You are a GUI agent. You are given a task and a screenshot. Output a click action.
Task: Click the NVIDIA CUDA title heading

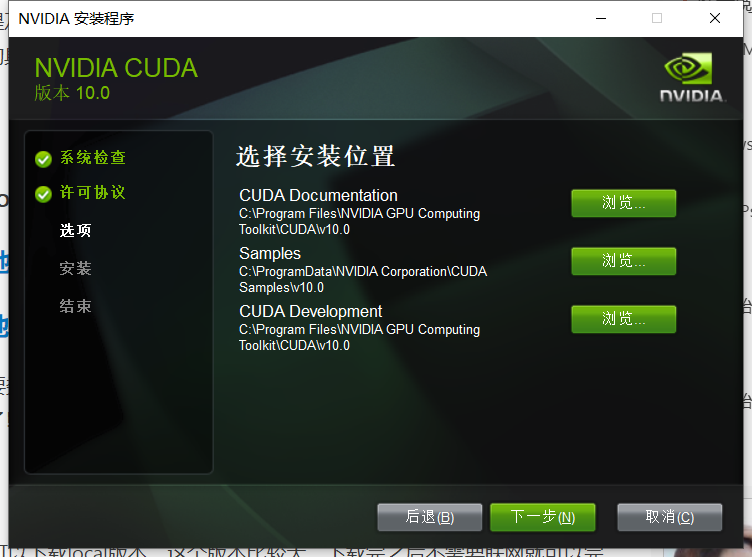pyautogui.click(x=116, y=68)
